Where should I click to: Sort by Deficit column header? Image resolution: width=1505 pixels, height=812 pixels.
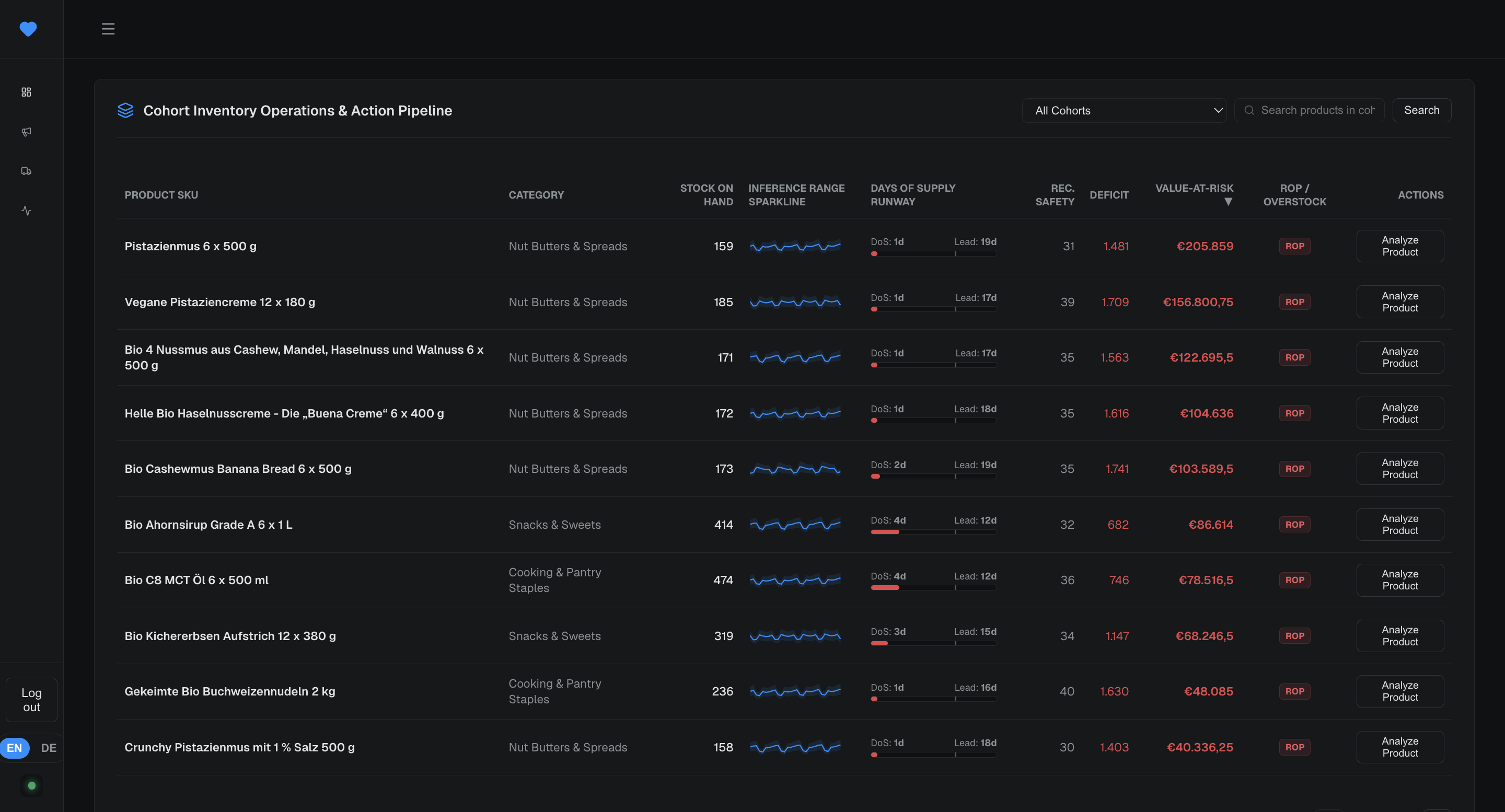tap(1109, 195)
